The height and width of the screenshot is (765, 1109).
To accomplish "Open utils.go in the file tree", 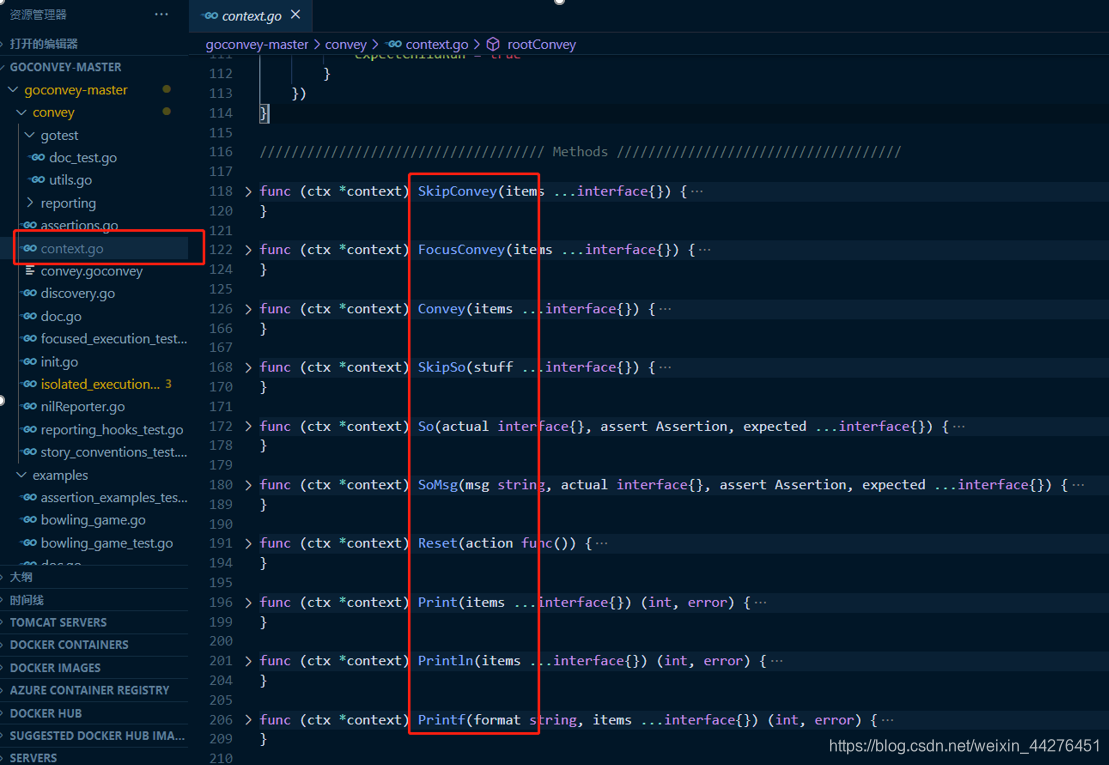I will [70, 180].
